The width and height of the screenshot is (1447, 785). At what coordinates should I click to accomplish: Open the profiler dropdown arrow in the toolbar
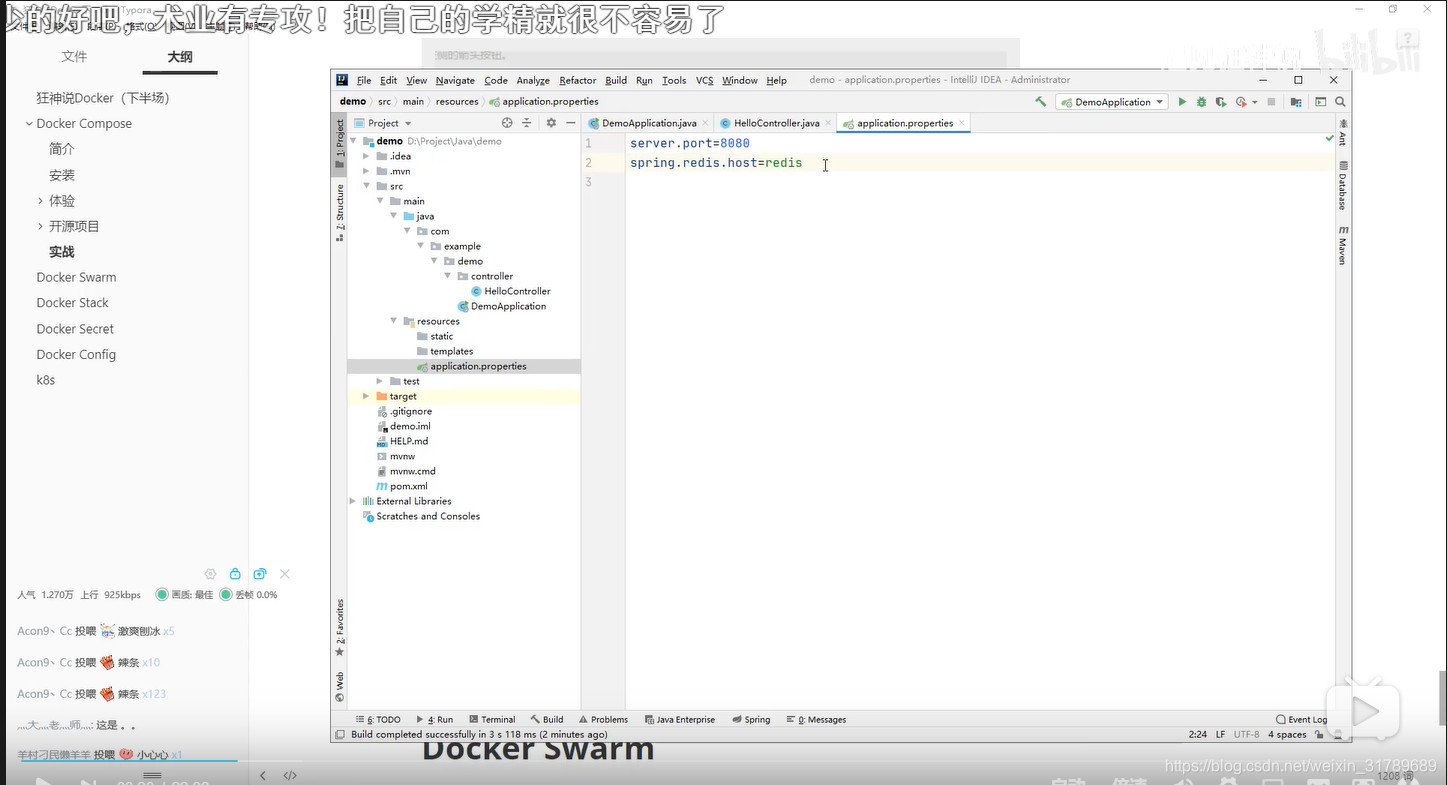coord(1255,102)
